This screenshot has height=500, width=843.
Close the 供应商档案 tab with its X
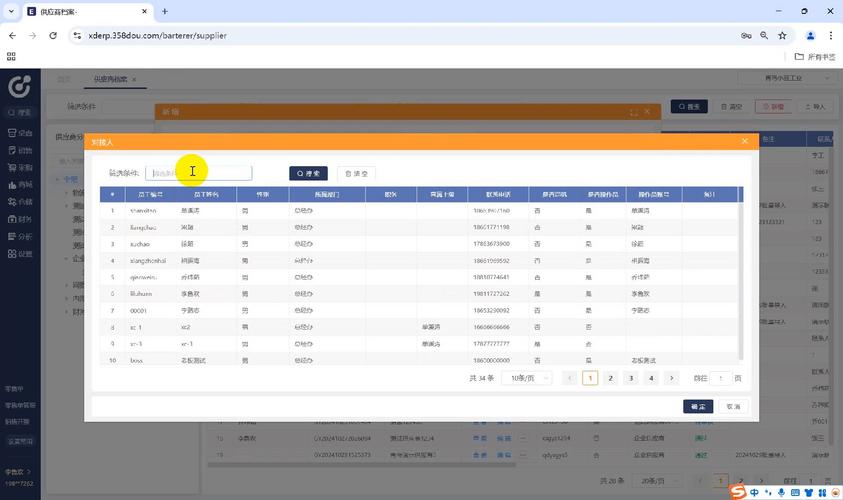134,79
